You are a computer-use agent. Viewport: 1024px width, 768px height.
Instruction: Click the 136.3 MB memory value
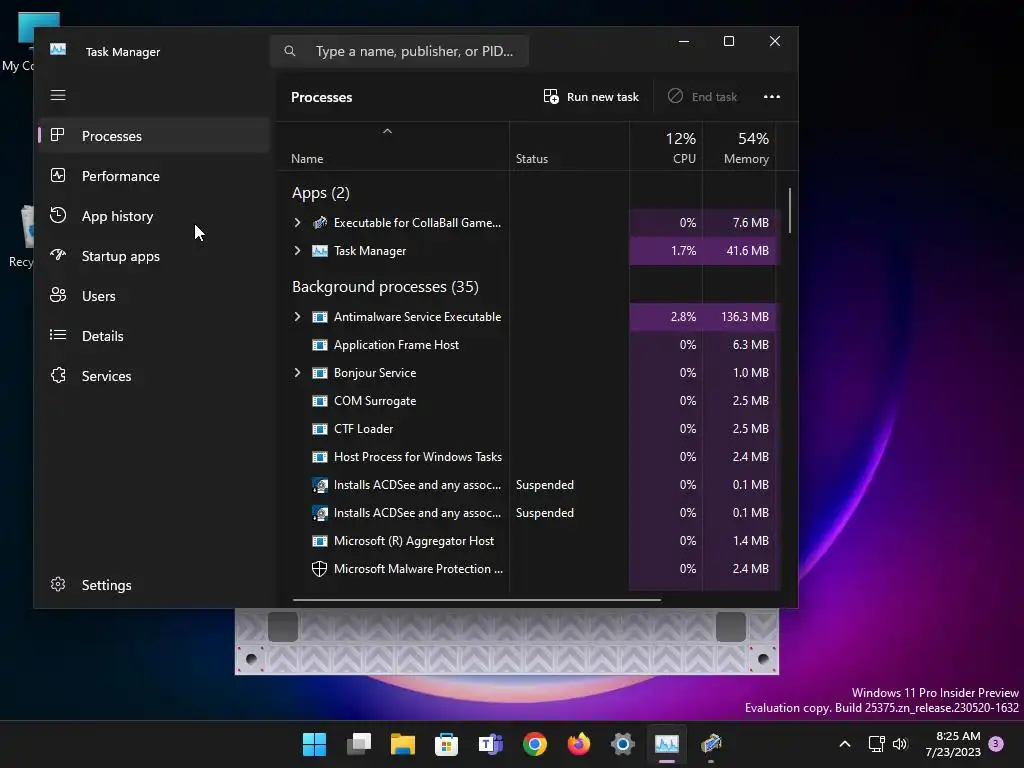(744, 317)
